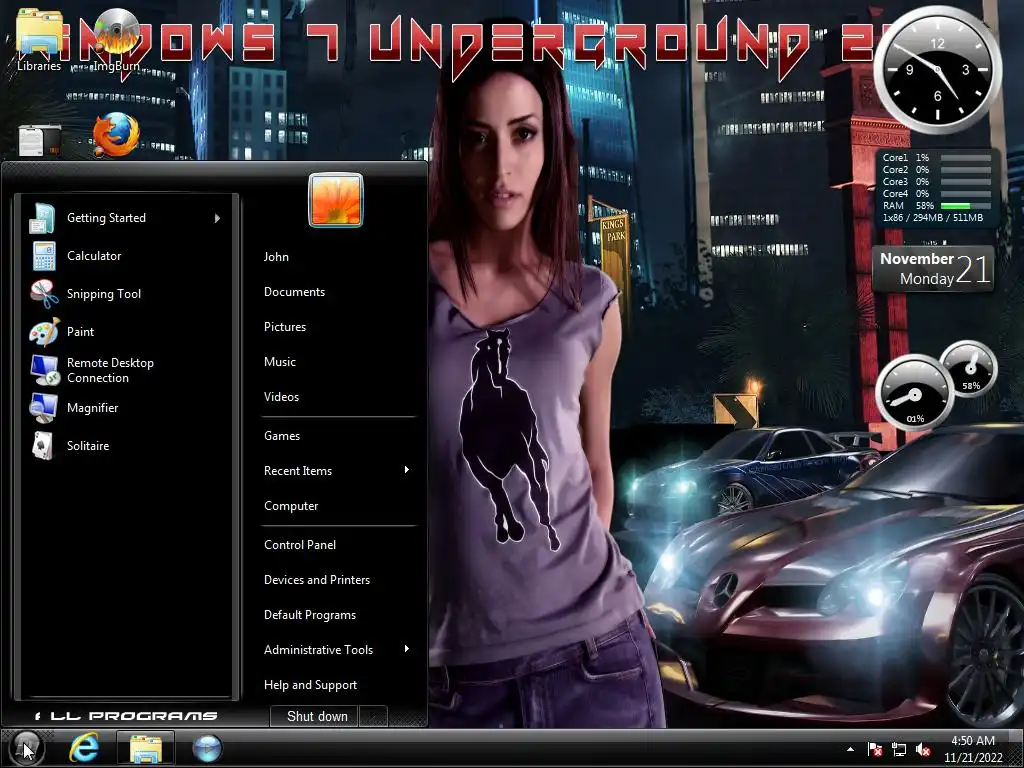Open Internet Explorer from taskbar
Viewport: 1024px width, 768px height.
[x=84, y=748]
